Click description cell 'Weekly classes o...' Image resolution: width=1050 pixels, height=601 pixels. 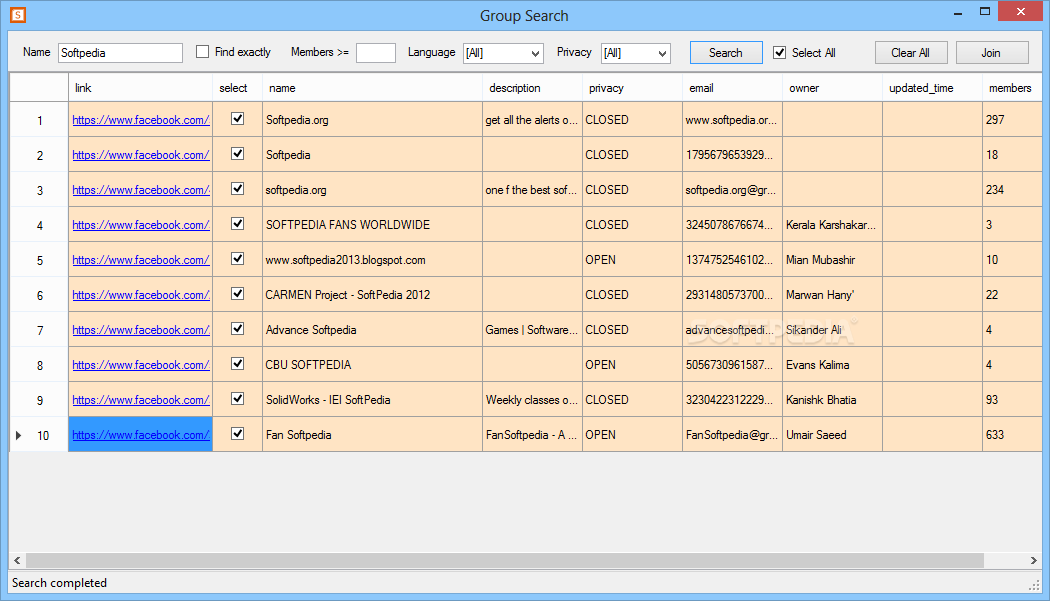click(532, 400)
